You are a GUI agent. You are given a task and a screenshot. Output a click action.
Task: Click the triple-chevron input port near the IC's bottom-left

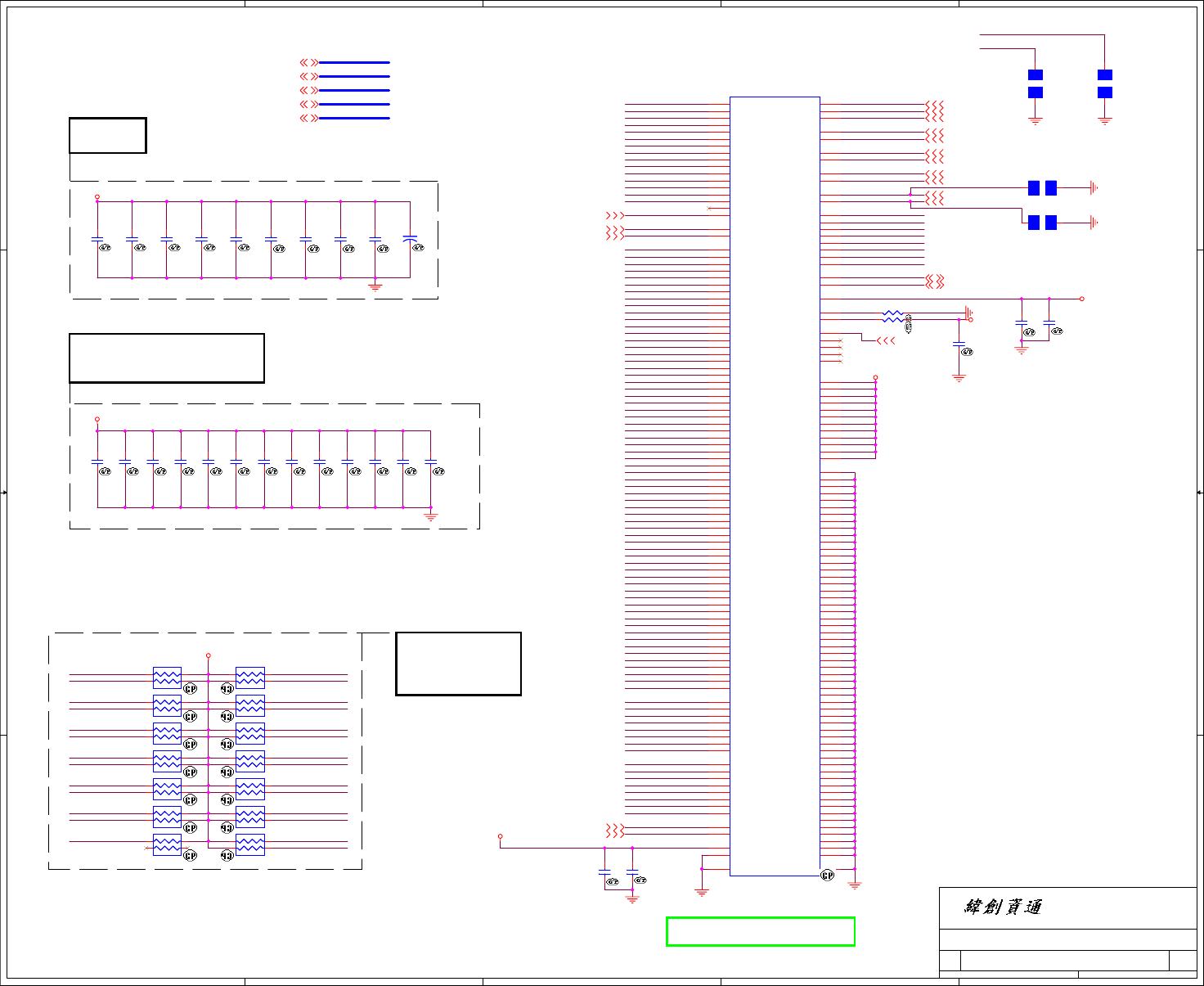click(x=614, y=831)
